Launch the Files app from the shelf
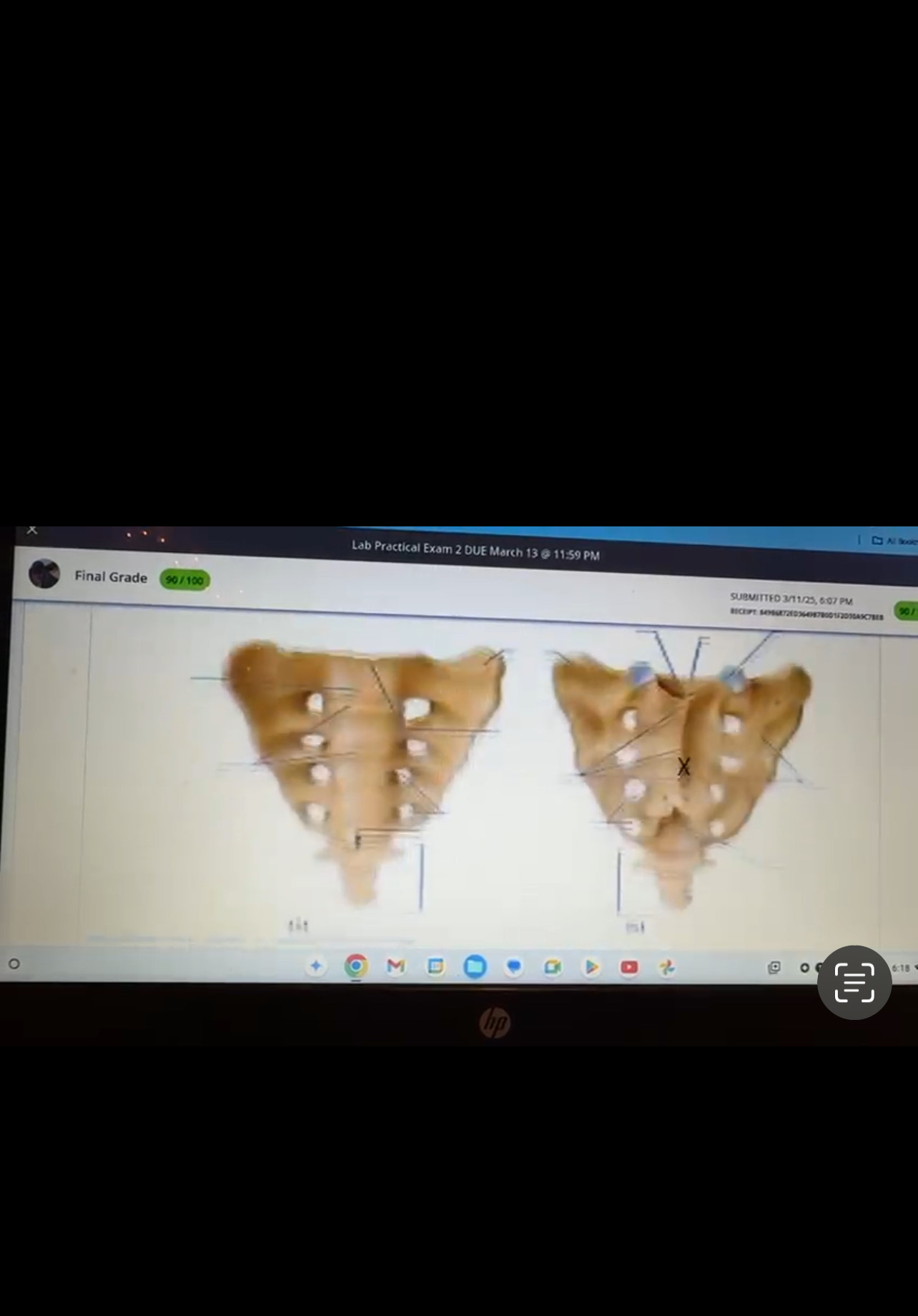The image size is (918, 1316). coord(474,967)
